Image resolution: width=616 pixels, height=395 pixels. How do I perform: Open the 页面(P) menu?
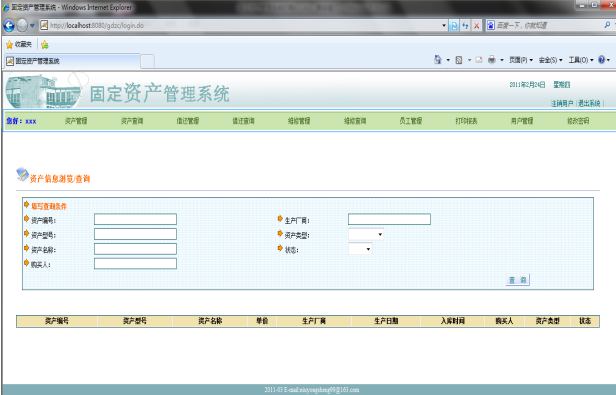coord(521,60)
